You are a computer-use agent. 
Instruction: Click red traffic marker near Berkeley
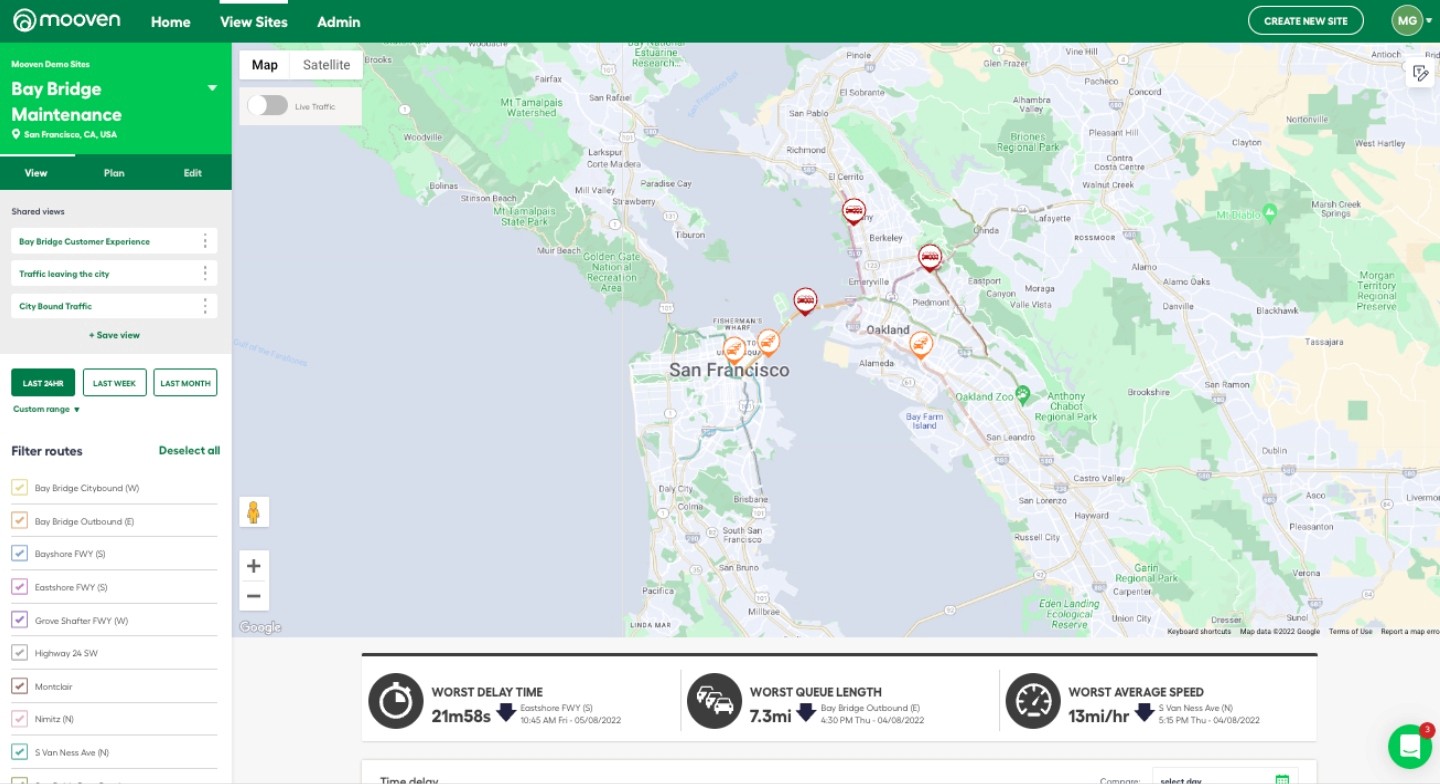pos(853,210)
